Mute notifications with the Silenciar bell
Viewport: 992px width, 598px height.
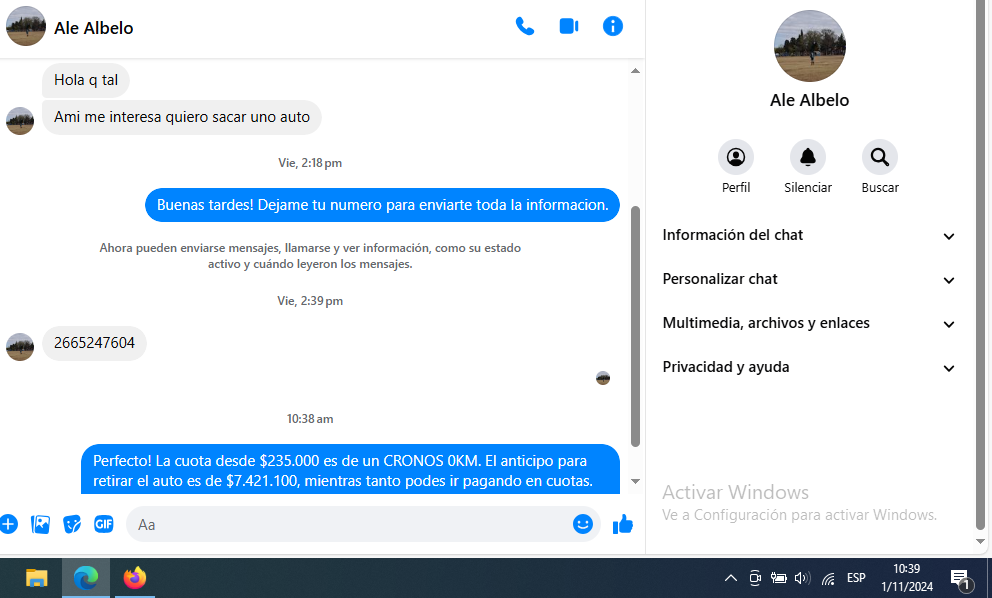pos(808,157)
